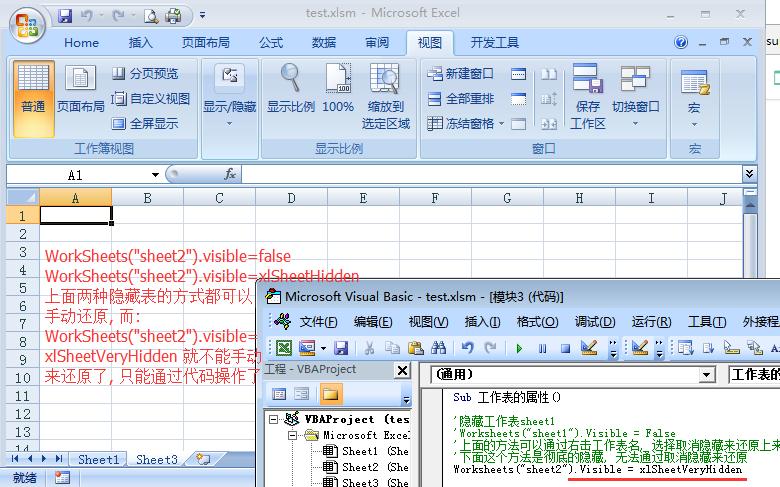Click Find binoculars icon in VBA toolbar
The width and height of the screenshot is (780, 487).
click(x=438, y=348)
